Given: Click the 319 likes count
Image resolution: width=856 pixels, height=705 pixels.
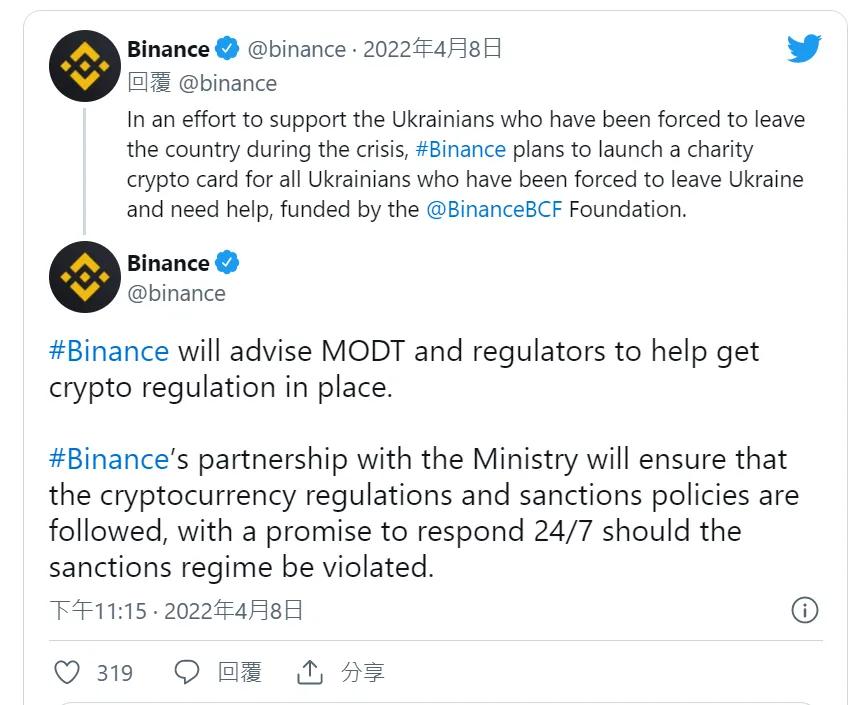Looking at the screenshot, I should click(115, 673).
